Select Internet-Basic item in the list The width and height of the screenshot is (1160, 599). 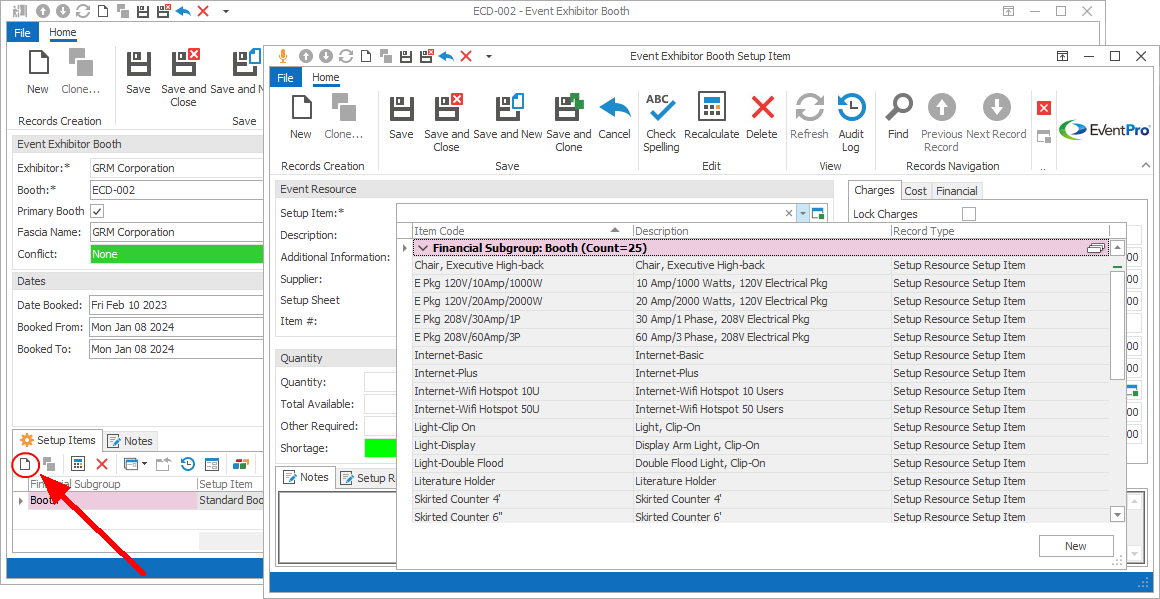pyautogui.click(x=761, y=355)
